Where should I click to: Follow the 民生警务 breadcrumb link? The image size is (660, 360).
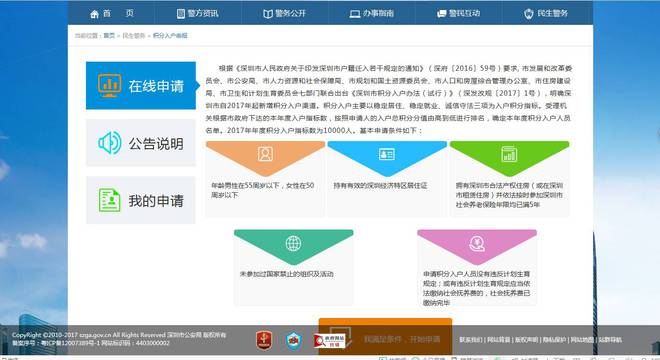(133, 36)
